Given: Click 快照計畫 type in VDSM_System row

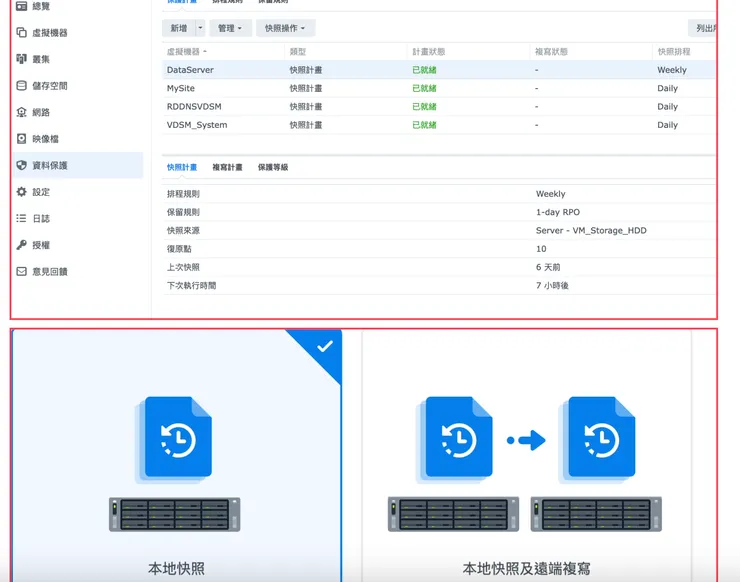Looking at the screenshot, I should (306, 125).
